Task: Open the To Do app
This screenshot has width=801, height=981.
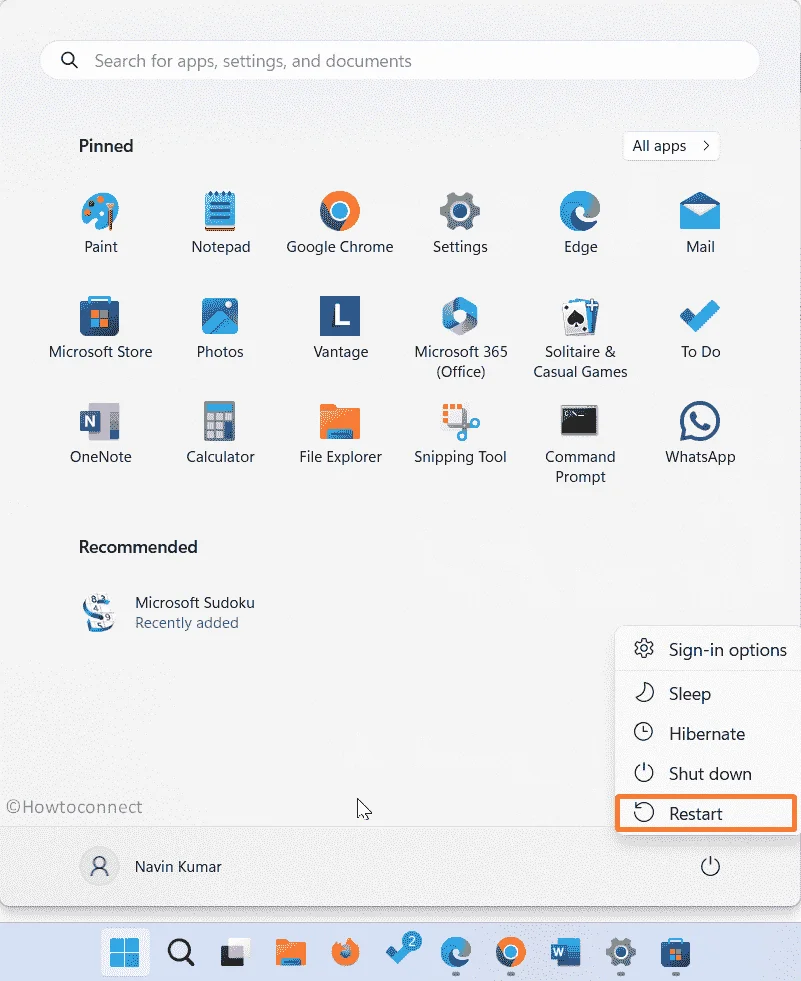Action: (x=700, y=328)
